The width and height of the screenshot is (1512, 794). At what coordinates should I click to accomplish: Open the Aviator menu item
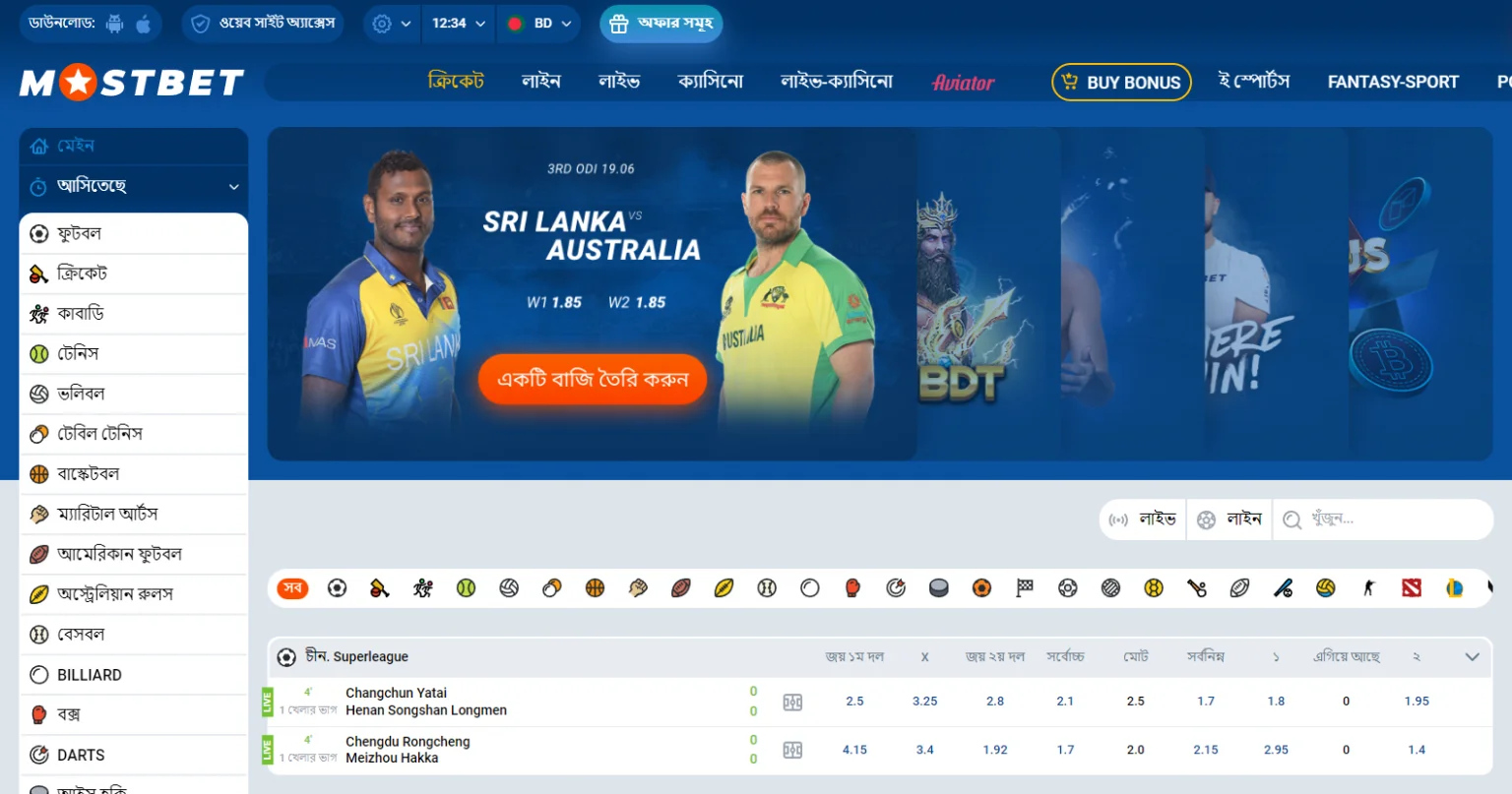pyautogui.click(x=964, y=83)
